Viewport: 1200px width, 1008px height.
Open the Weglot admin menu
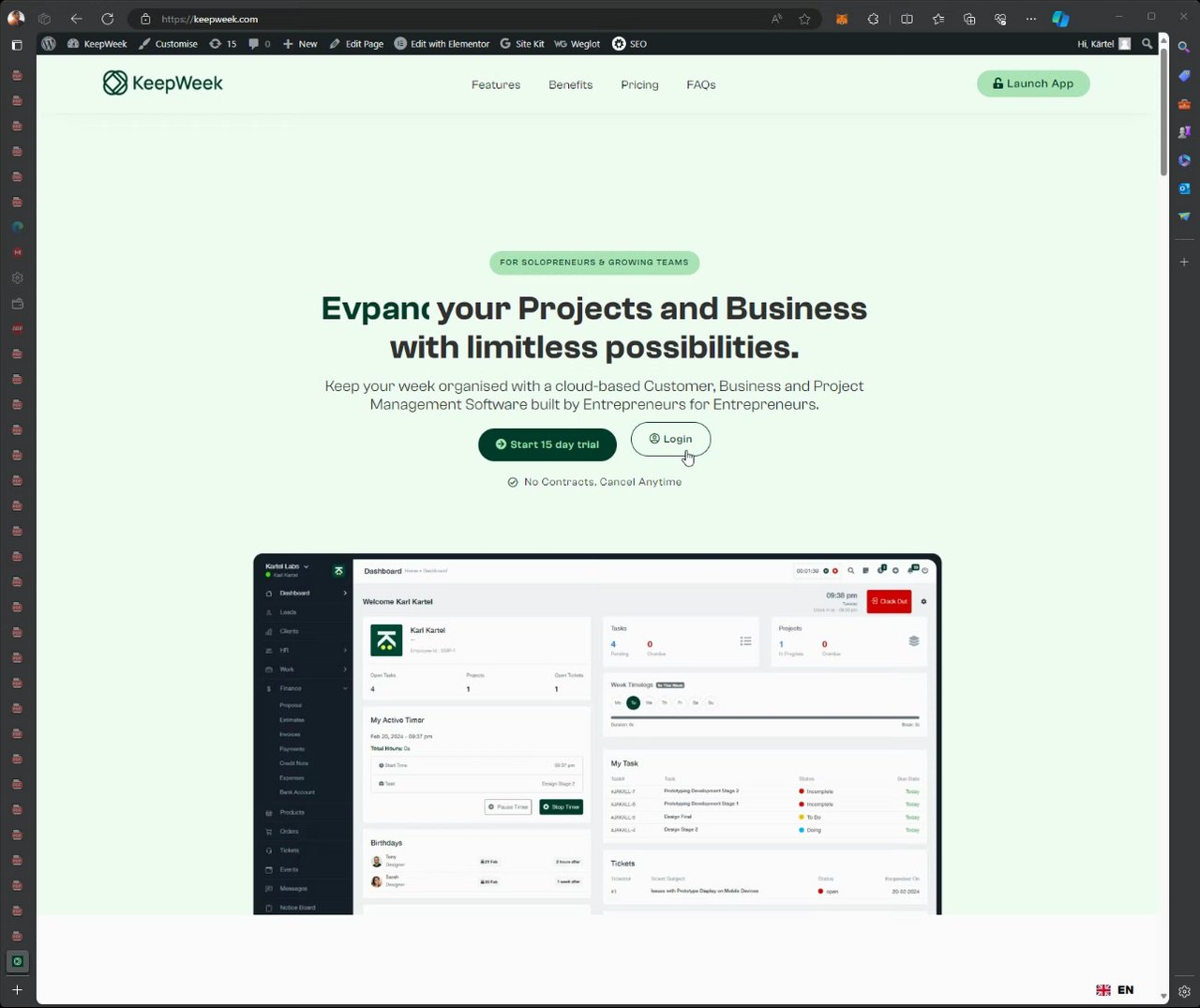577,44
